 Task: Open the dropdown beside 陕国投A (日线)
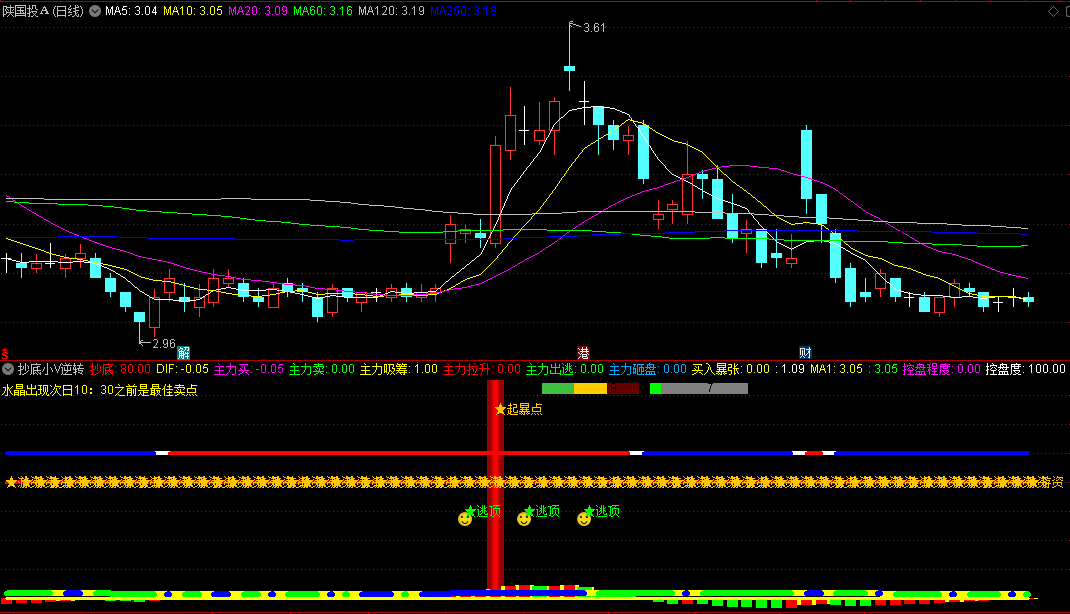[96, 11]
